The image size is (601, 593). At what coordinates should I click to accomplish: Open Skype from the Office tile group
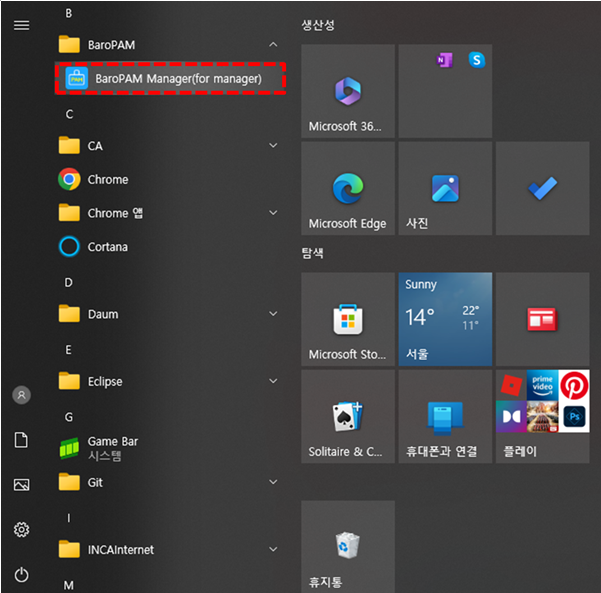click(x=477, y=60)
